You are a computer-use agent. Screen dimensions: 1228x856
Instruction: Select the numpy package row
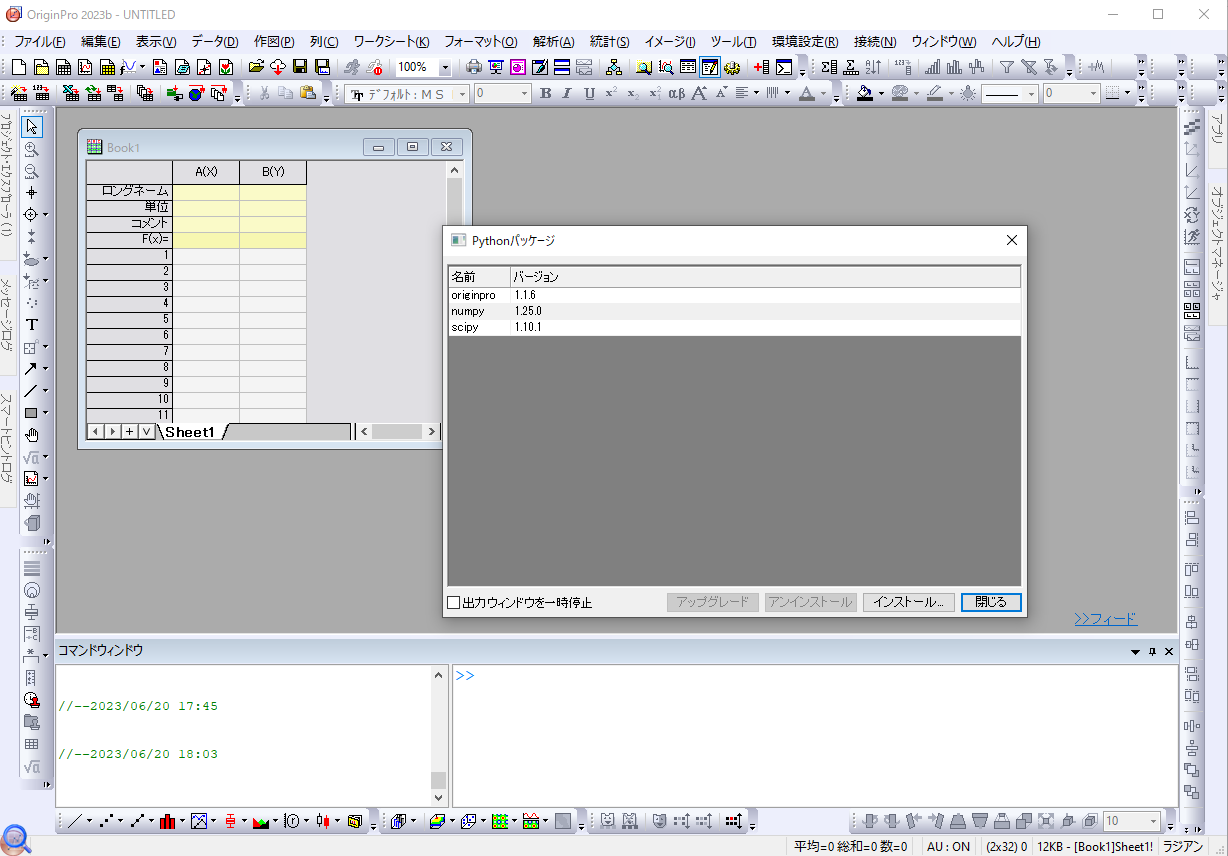[x=735, y=311]
